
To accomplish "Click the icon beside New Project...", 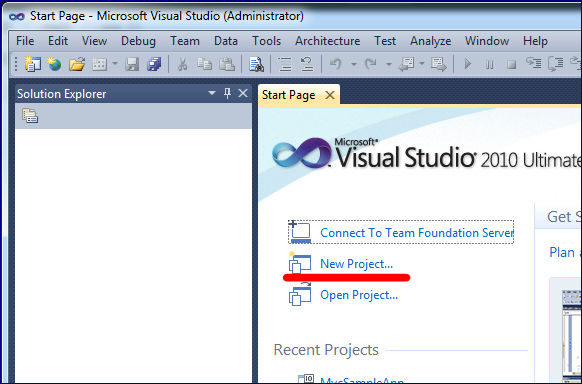I will point(300,263).
